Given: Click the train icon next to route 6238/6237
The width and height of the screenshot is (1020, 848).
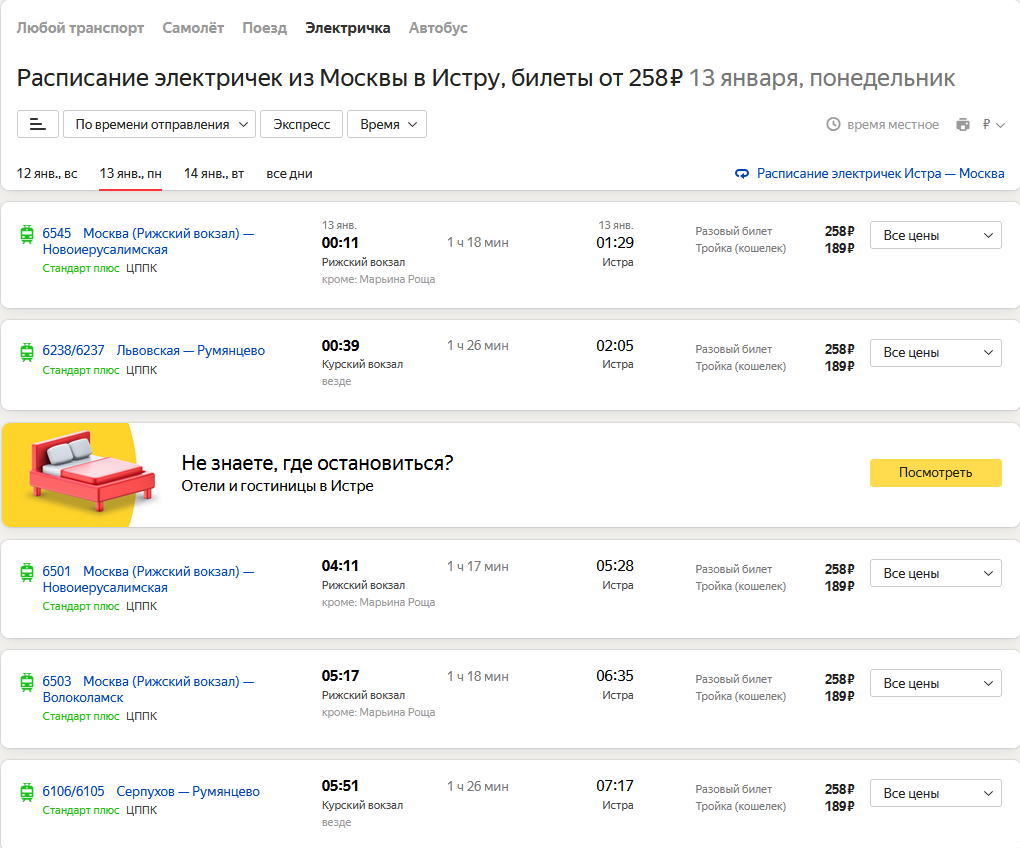Looking at the screenshot, I should [27, 352].
